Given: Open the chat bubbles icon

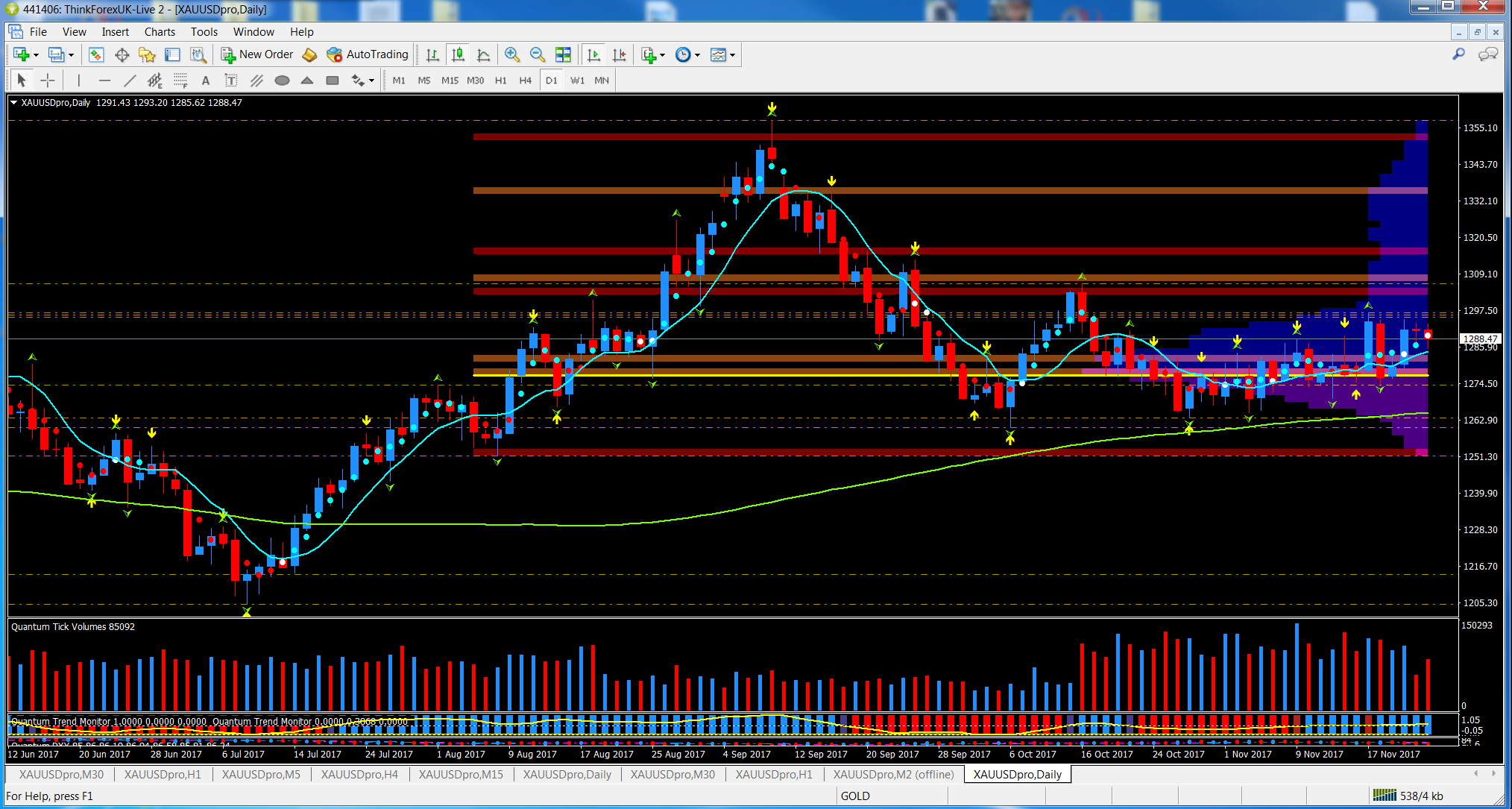Looking at the screenshot, I should click(1488, 54).
